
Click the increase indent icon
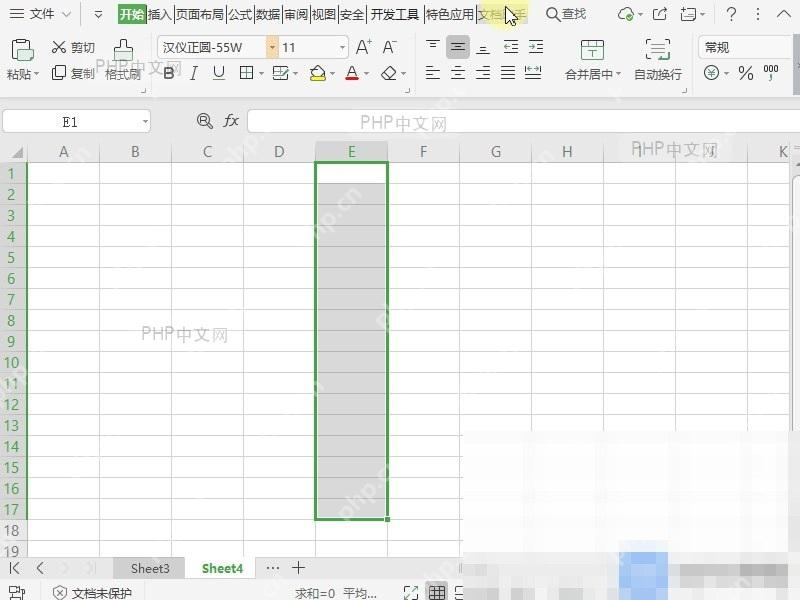[536, 47]
